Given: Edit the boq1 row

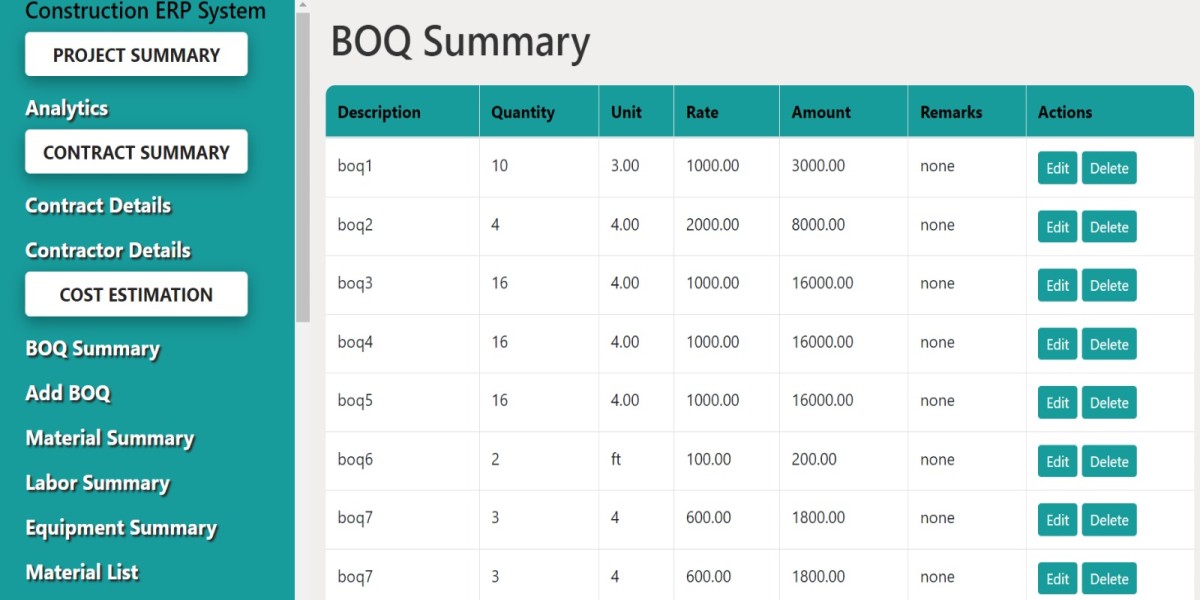Looking at the screenshot, I should (x=1057, y=168).
